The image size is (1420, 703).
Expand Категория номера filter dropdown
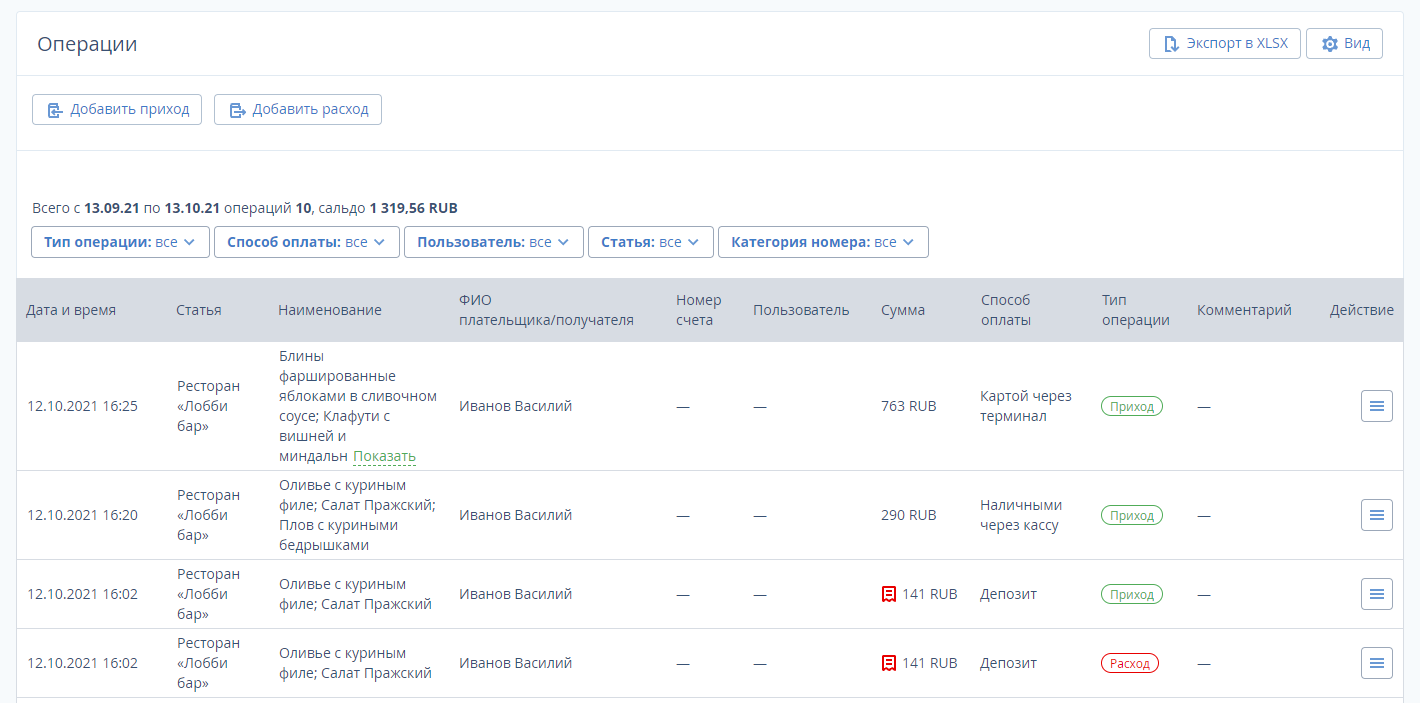click(x=823, y=242)
